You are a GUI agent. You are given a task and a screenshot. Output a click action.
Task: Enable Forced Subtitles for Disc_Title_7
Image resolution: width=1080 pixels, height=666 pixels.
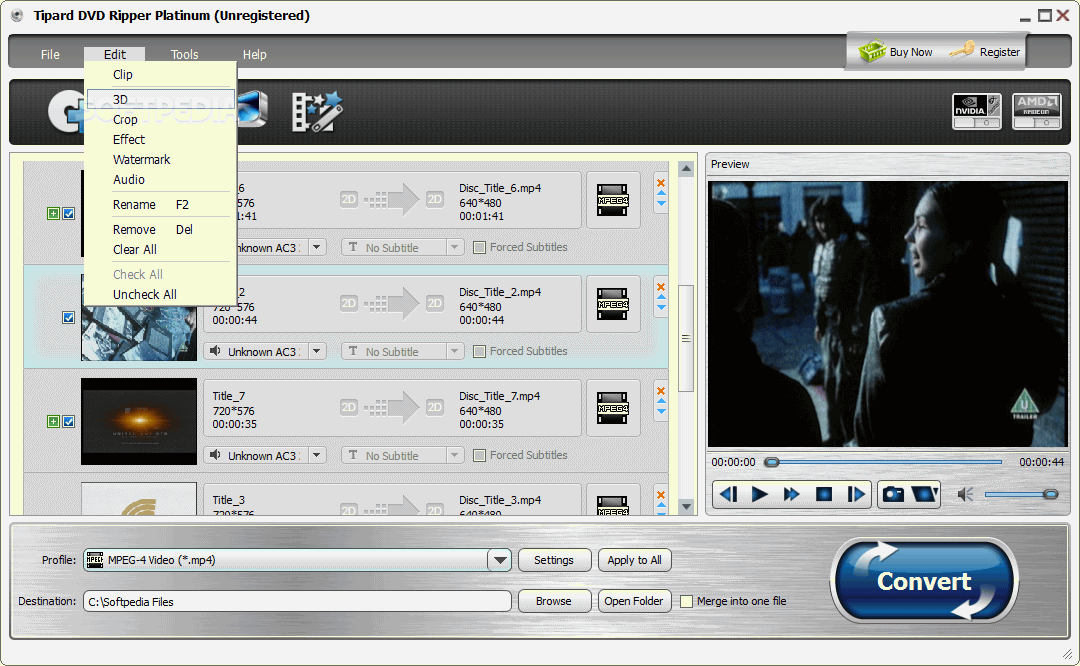(479, 455)
